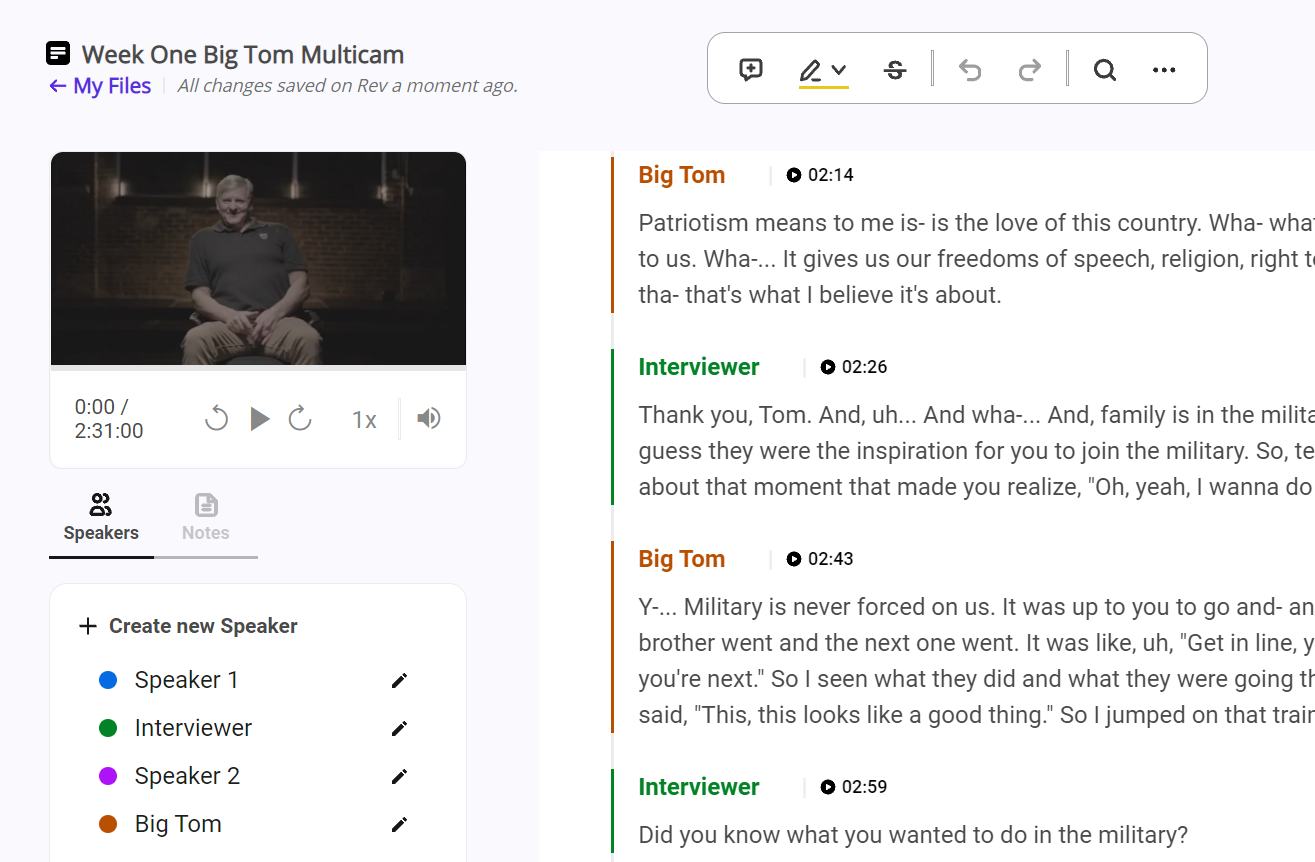
Task: Edit the Big Tom speaker name
Action: point(399,824)
